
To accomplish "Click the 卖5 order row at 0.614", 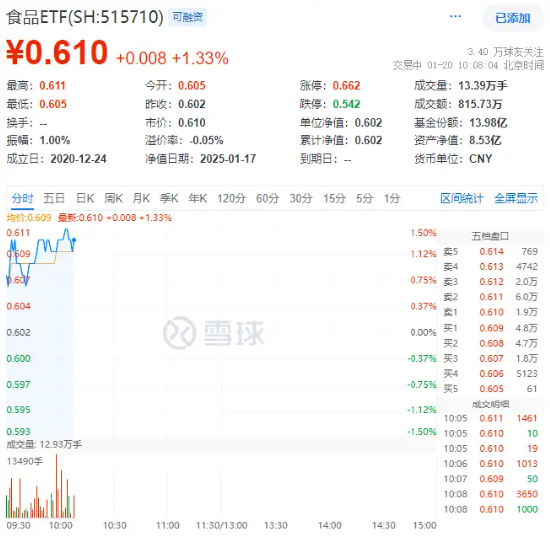I will [x=490, y=251].
